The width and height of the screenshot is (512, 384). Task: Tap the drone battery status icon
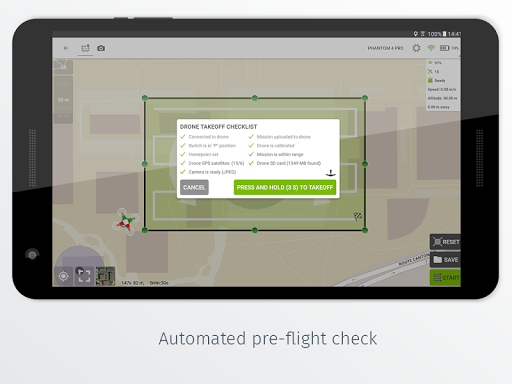[x=444, y=48]
